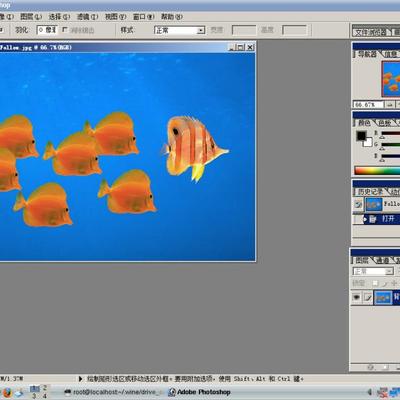400x400 pixels.
Task: Click the zoom out icon in Navigator
Action: coord(389,105)
